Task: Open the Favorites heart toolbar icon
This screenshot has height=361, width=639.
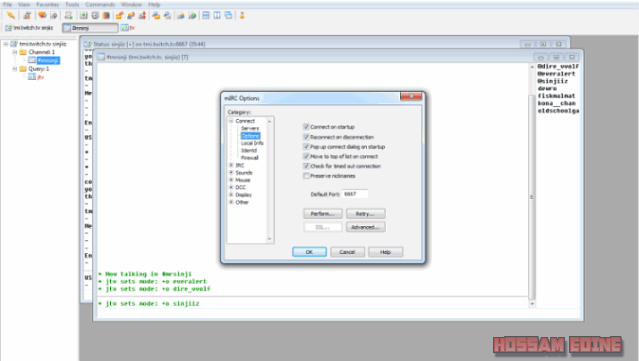Action: coord(42,15)
